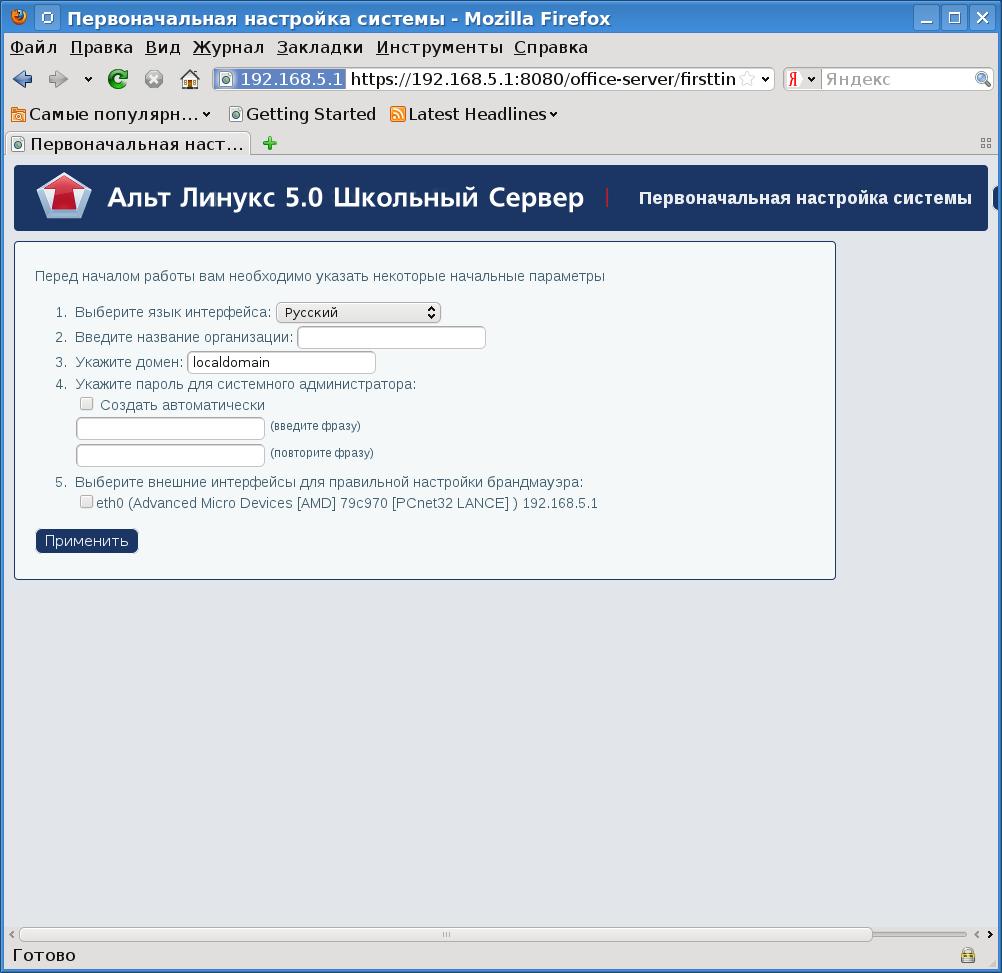The height and width of the screenshot is (973, 1002).
Task: Click the Stop loading icon
Action: [x=153, y=79]
